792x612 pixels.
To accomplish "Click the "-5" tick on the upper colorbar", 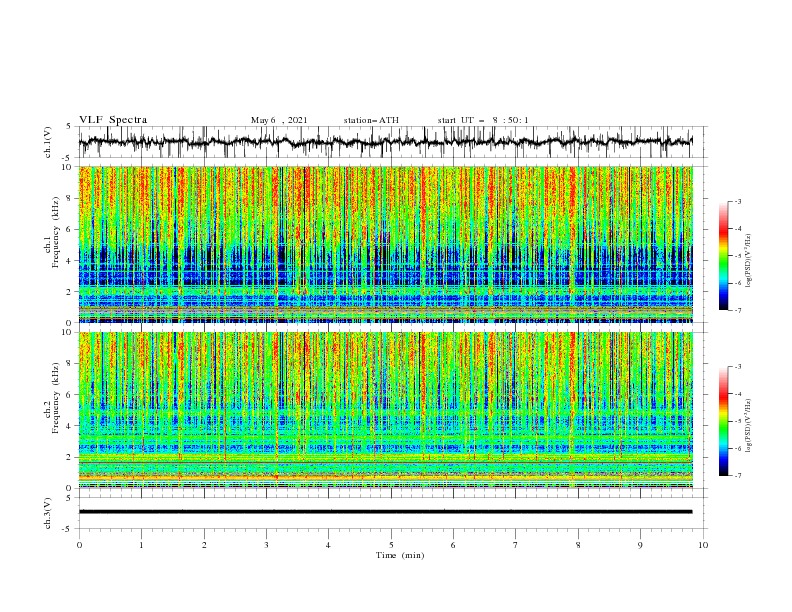I will [x=737, y=256].
